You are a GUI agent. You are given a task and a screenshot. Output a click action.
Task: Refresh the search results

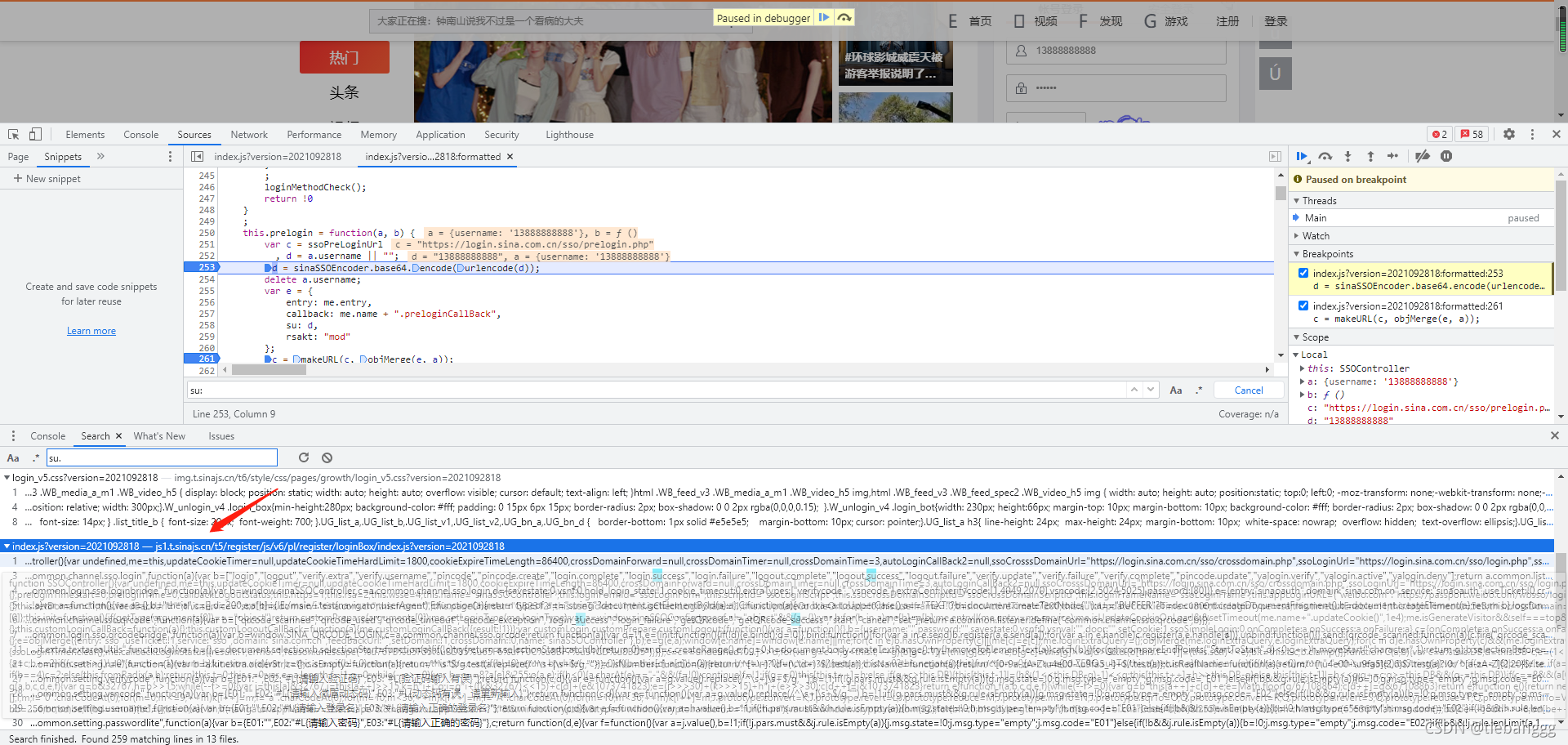point(304,457)
